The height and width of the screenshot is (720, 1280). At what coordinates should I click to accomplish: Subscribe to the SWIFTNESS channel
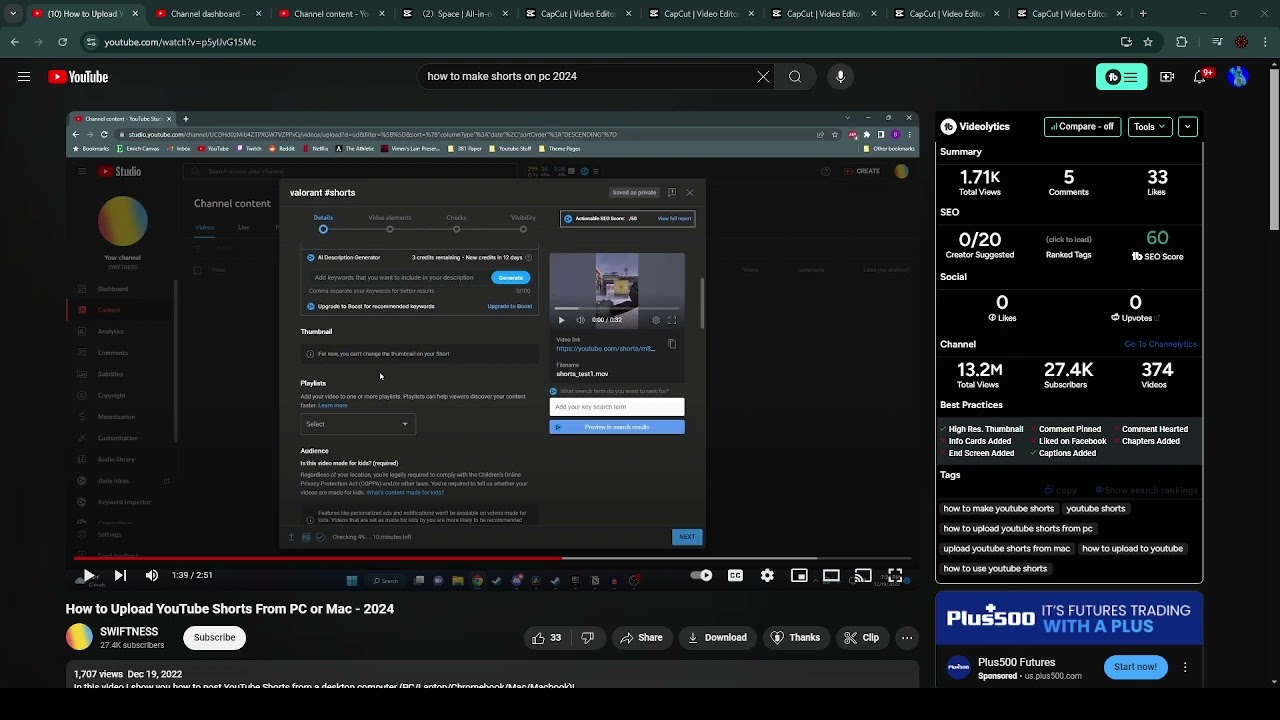(x=214, y=638)
